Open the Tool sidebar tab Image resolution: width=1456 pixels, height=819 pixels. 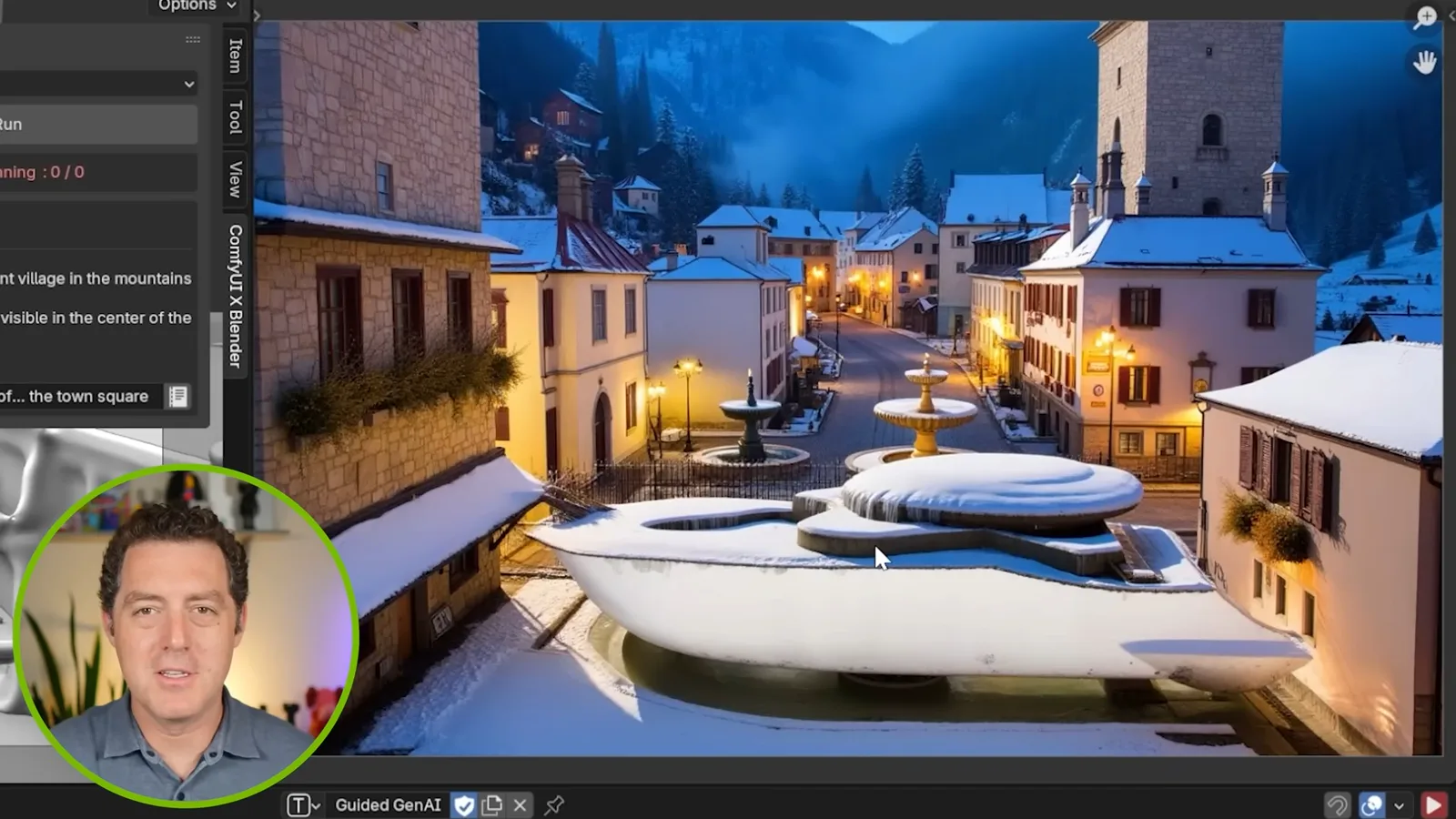point(236,117)
